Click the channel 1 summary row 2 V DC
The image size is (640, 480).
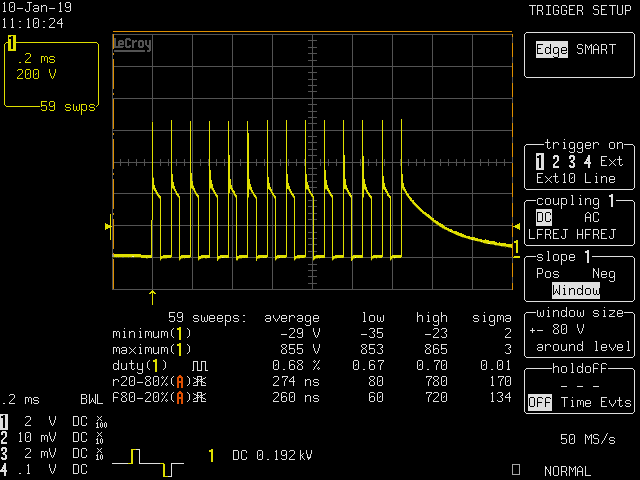53,422
